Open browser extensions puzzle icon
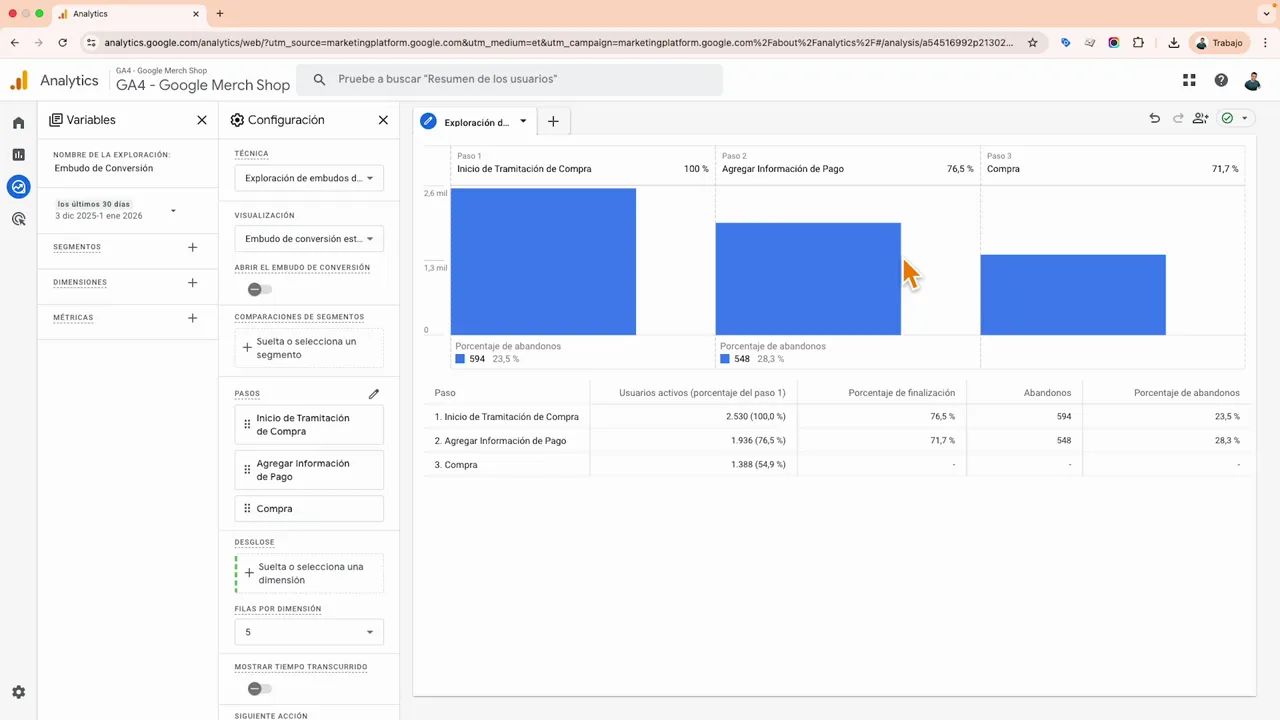Viewport: 1280px width, 720px height. [x=1139, y=43]
